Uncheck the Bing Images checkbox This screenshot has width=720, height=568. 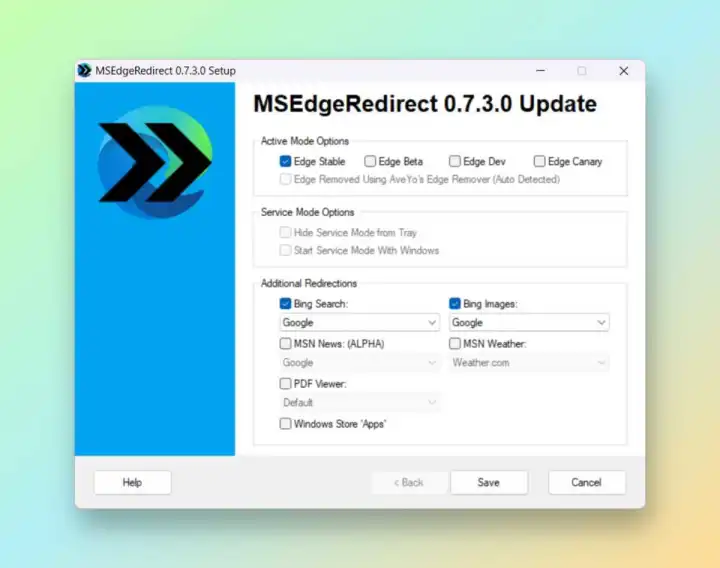(x=455, y=303)
